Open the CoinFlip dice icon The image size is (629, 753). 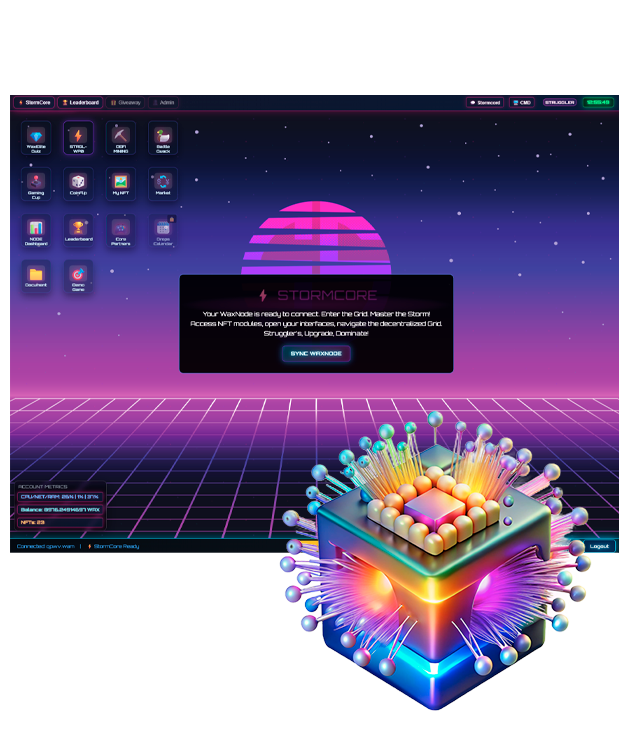(78, 183)
